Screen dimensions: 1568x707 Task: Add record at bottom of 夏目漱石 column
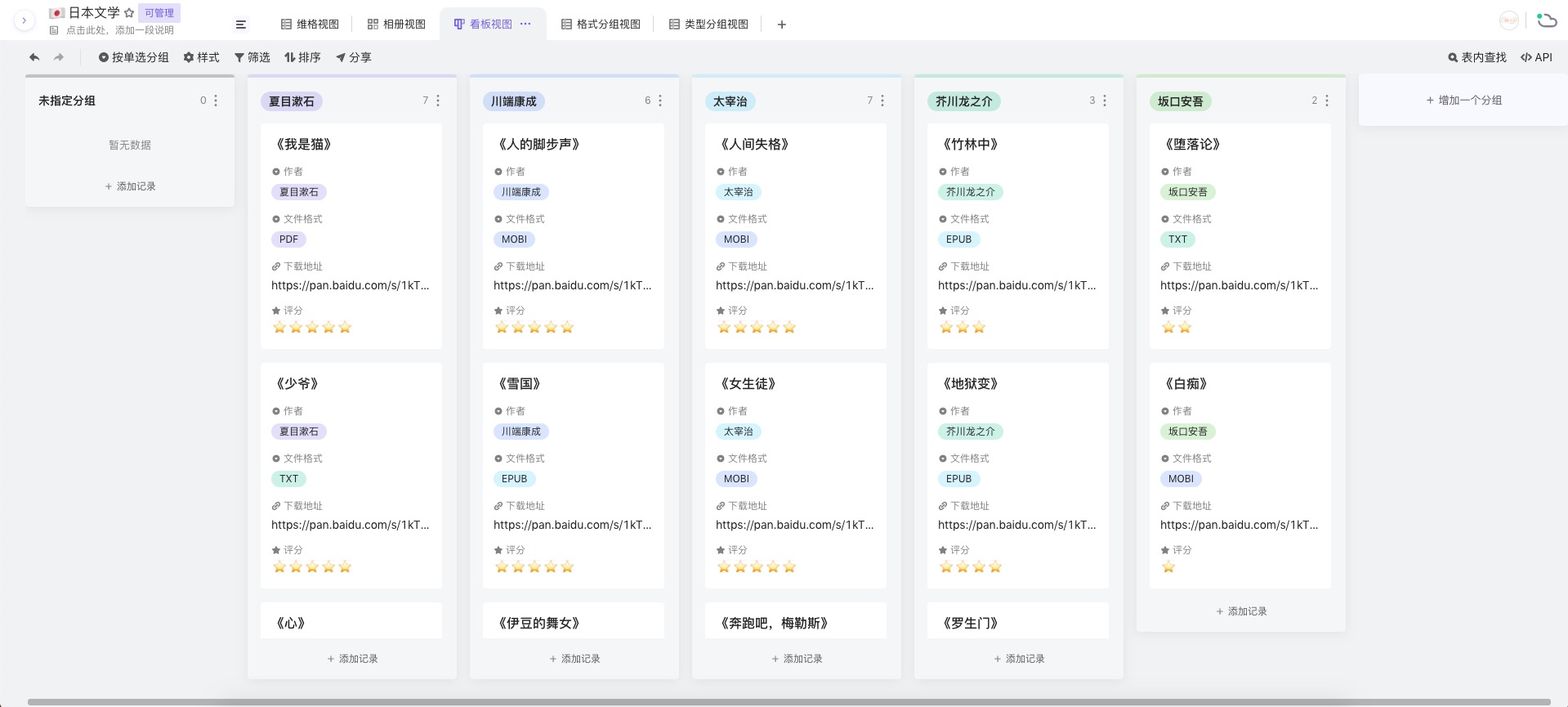coord(352,659)
